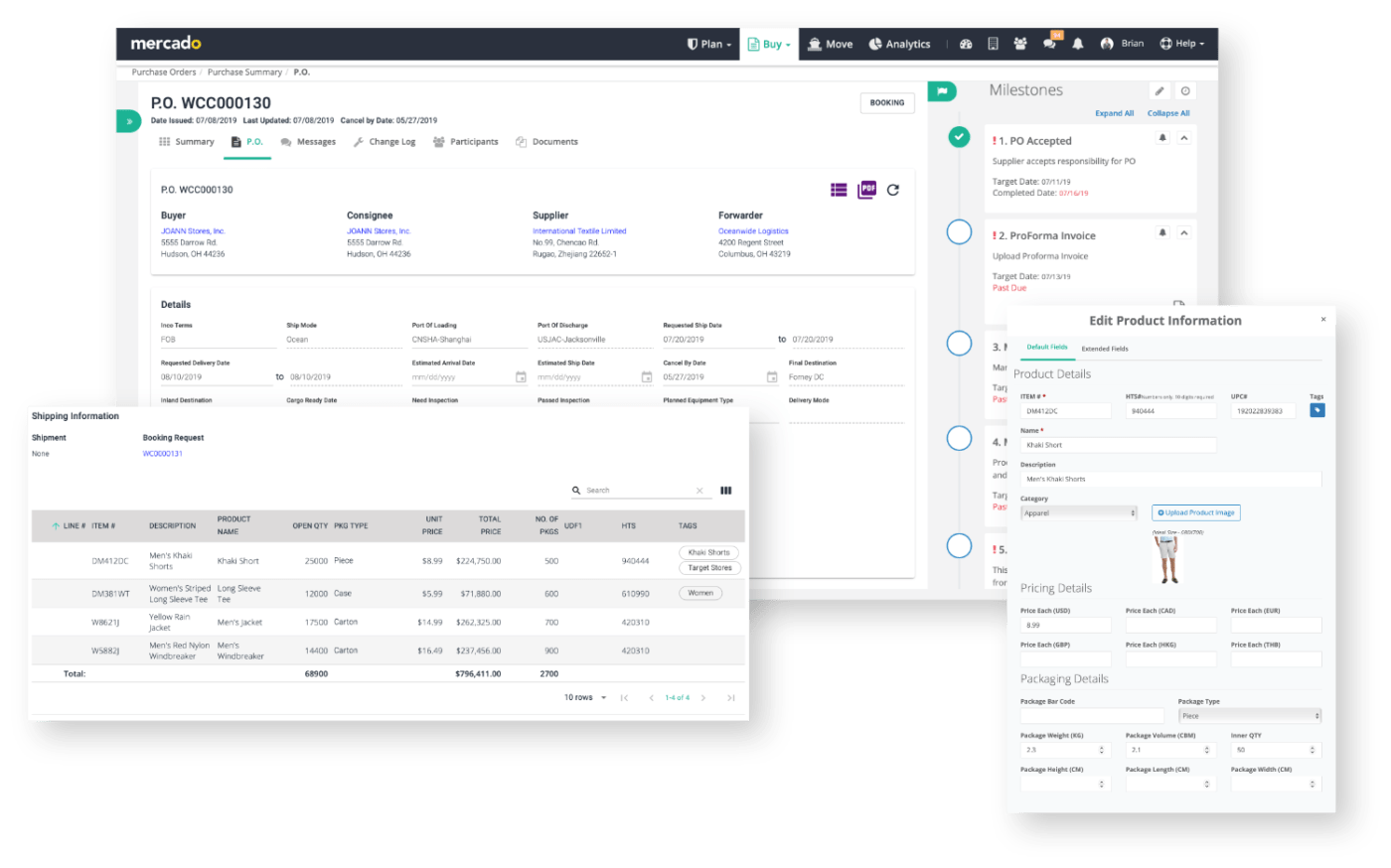Click the building icon in the top navbar
Viewport: 1391px width, 868px height.
tap(993, 44)
